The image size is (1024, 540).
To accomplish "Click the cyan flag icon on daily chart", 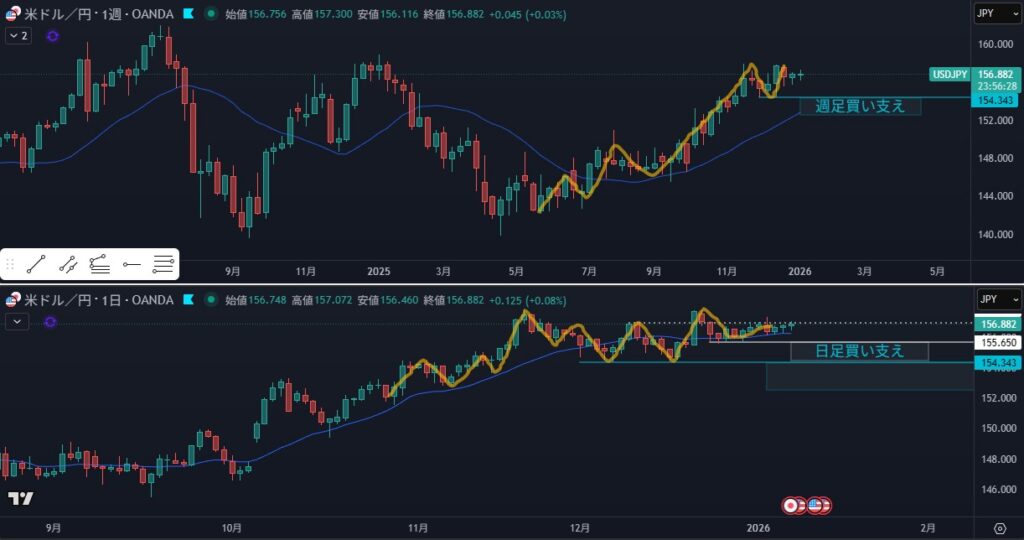I will tap(187, 300).
